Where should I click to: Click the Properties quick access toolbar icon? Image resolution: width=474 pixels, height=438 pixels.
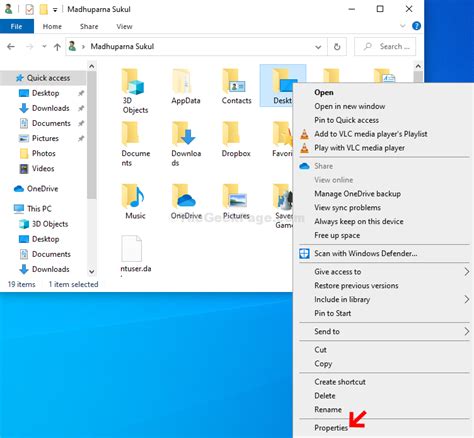click(x=29, y=9)
